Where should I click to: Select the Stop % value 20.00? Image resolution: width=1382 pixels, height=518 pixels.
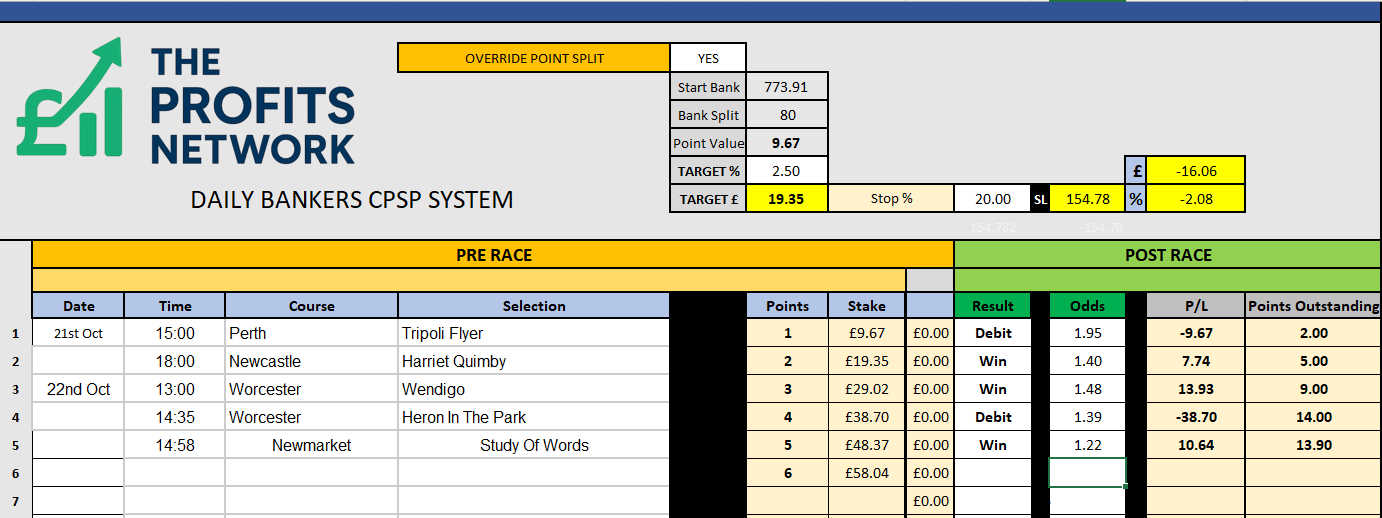click(x=993, y=199)
